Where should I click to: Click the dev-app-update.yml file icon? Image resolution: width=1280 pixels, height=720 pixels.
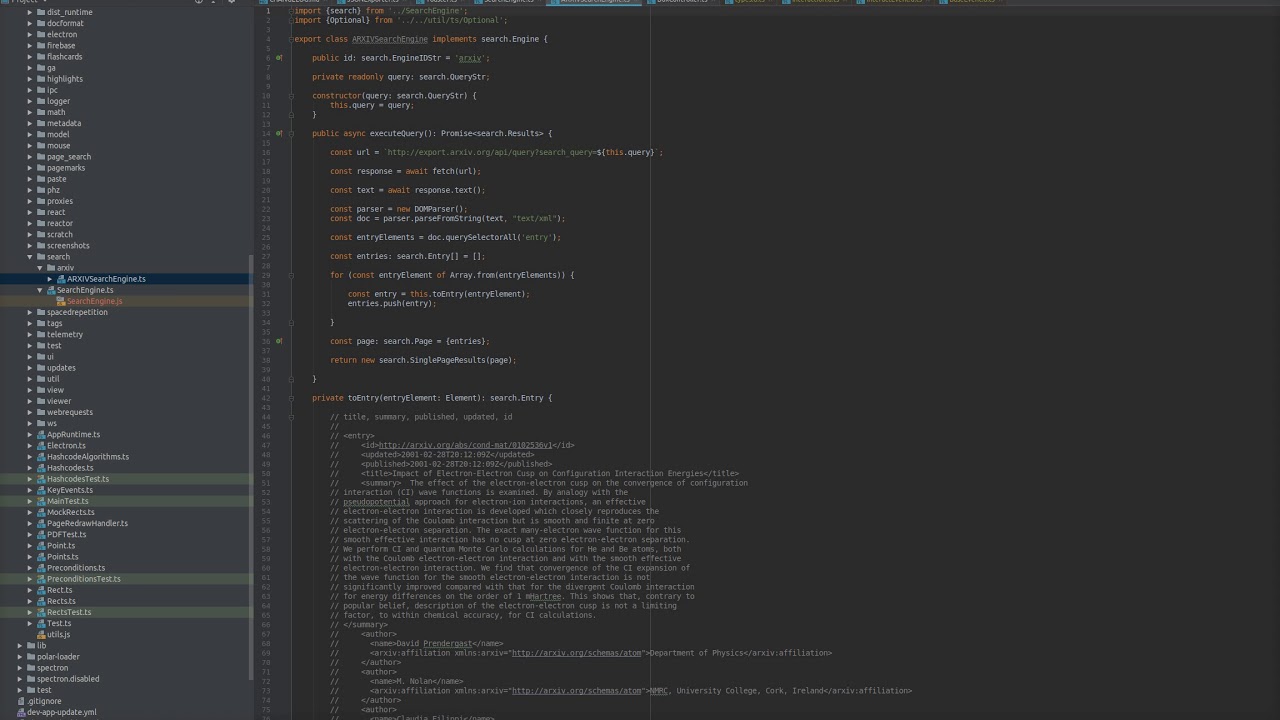pos(21,712)
